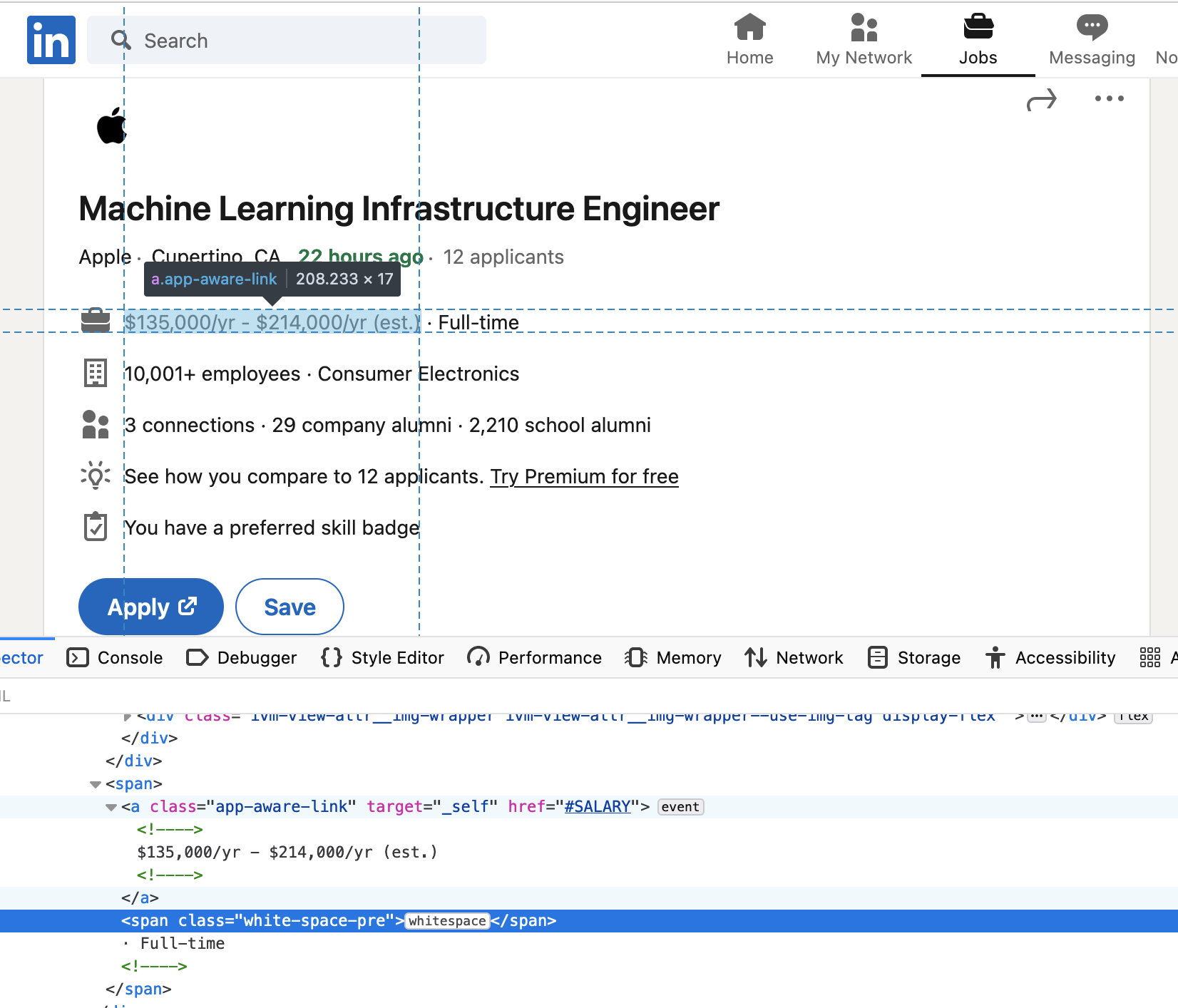Screen dimensions: 1178x1008
Task: Click '3 connections' text
Action: click(x=189, y=425)
